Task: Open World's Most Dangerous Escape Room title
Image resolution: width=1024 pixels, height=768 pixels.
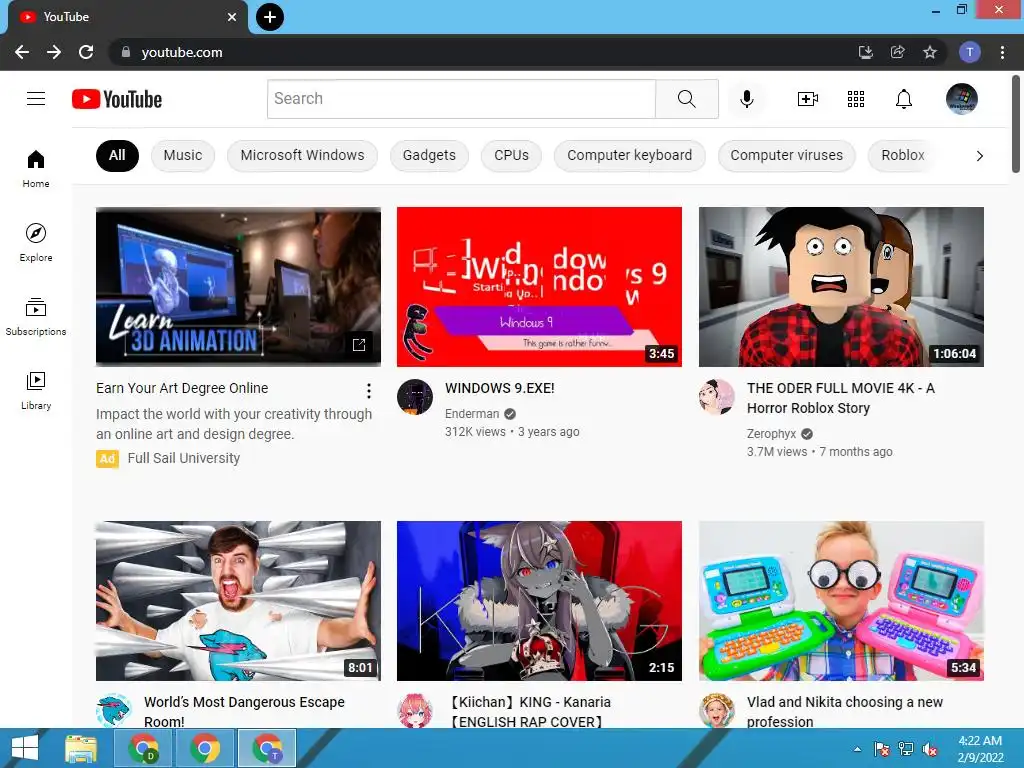Action: tap(244, 711)
